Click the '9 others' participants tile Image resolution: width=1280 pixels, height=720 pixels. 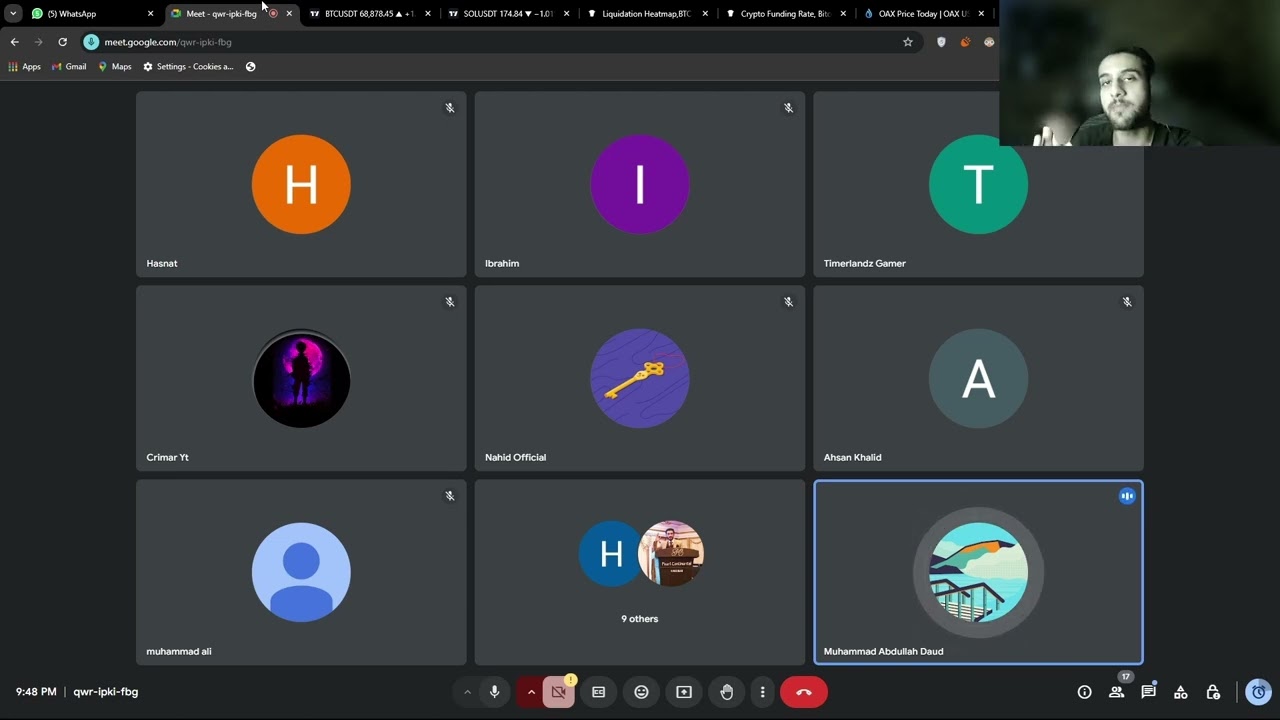(640, 572)
